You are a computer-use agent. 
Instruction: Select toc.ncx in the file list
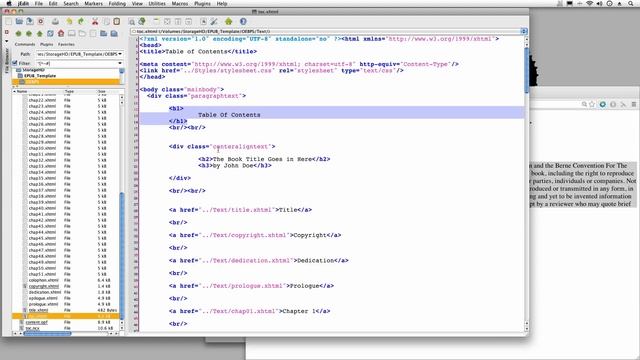point(32,328)
